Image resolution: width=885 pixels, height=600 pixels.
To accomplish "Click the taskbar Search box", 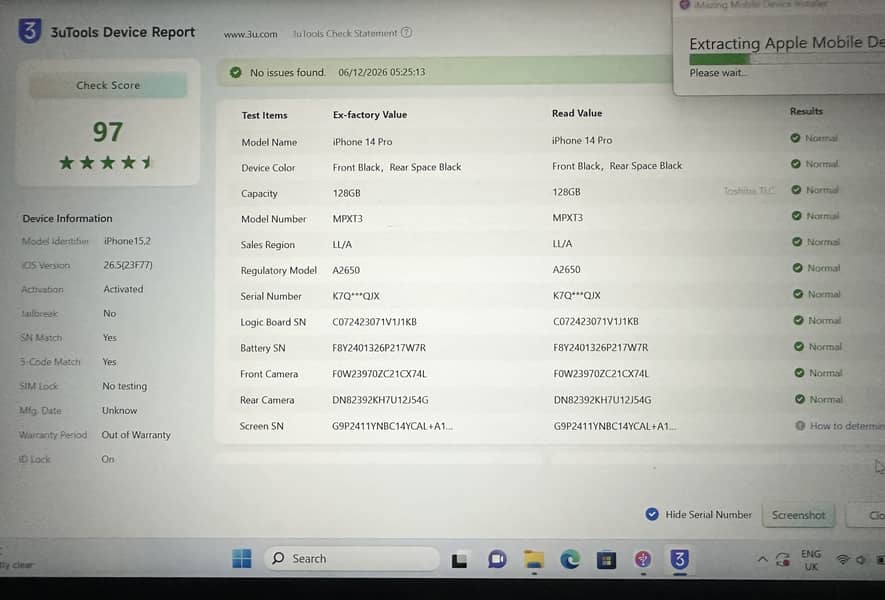I will click(x=351, y=559).
